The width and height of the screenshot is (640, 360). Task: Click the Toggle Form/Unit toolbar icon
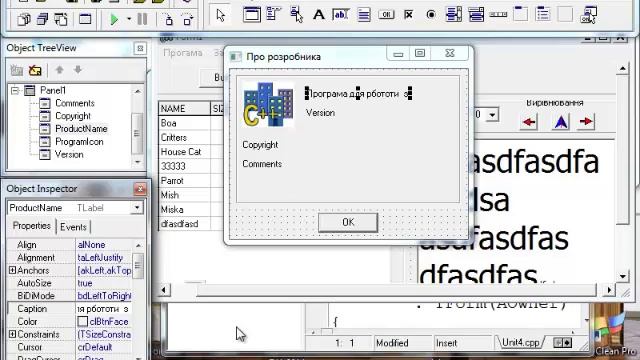pyautogui.click(x=61, y=19)
